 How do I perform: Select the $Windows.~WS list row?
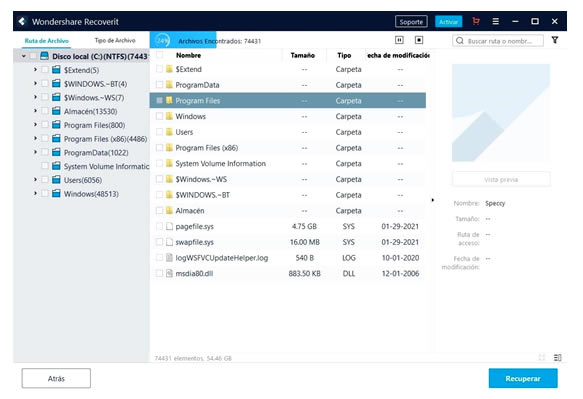[288, 179]
